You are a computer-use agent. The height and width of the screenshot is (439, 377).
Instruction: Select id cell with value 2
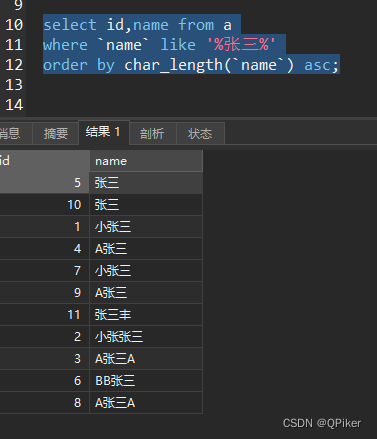[44, 337]
